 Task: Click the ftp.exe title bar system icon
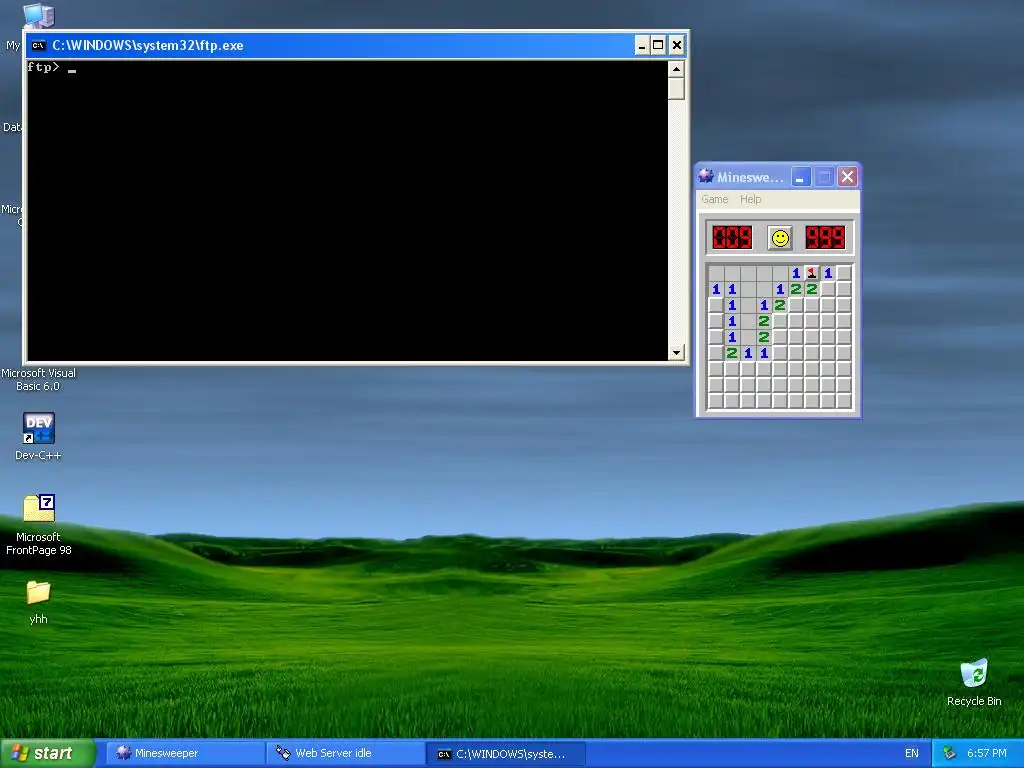coord(39,45)
